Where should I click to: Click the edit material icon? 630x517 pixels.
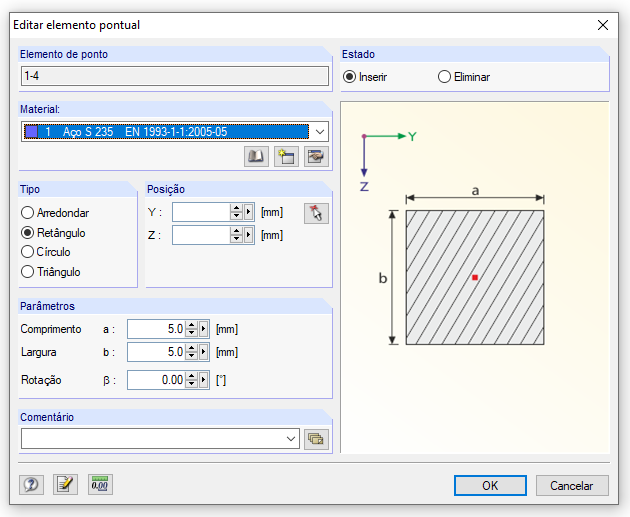[316, 157]
